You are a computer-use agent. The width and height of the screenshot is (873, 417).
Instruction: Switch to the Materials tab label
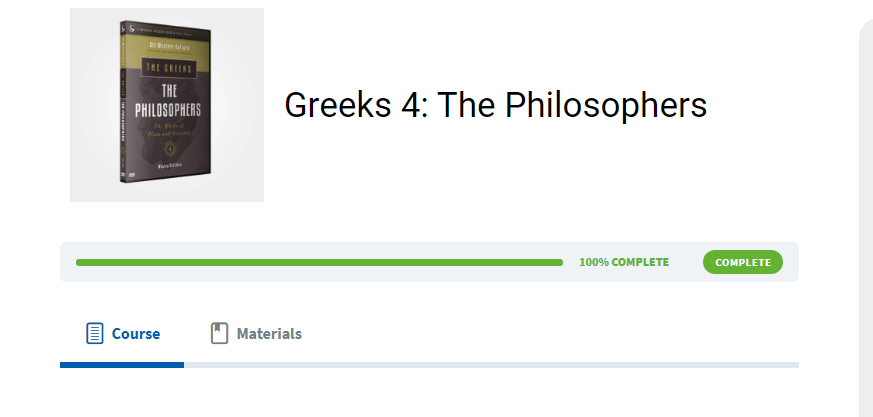click(x=269, y=334)
